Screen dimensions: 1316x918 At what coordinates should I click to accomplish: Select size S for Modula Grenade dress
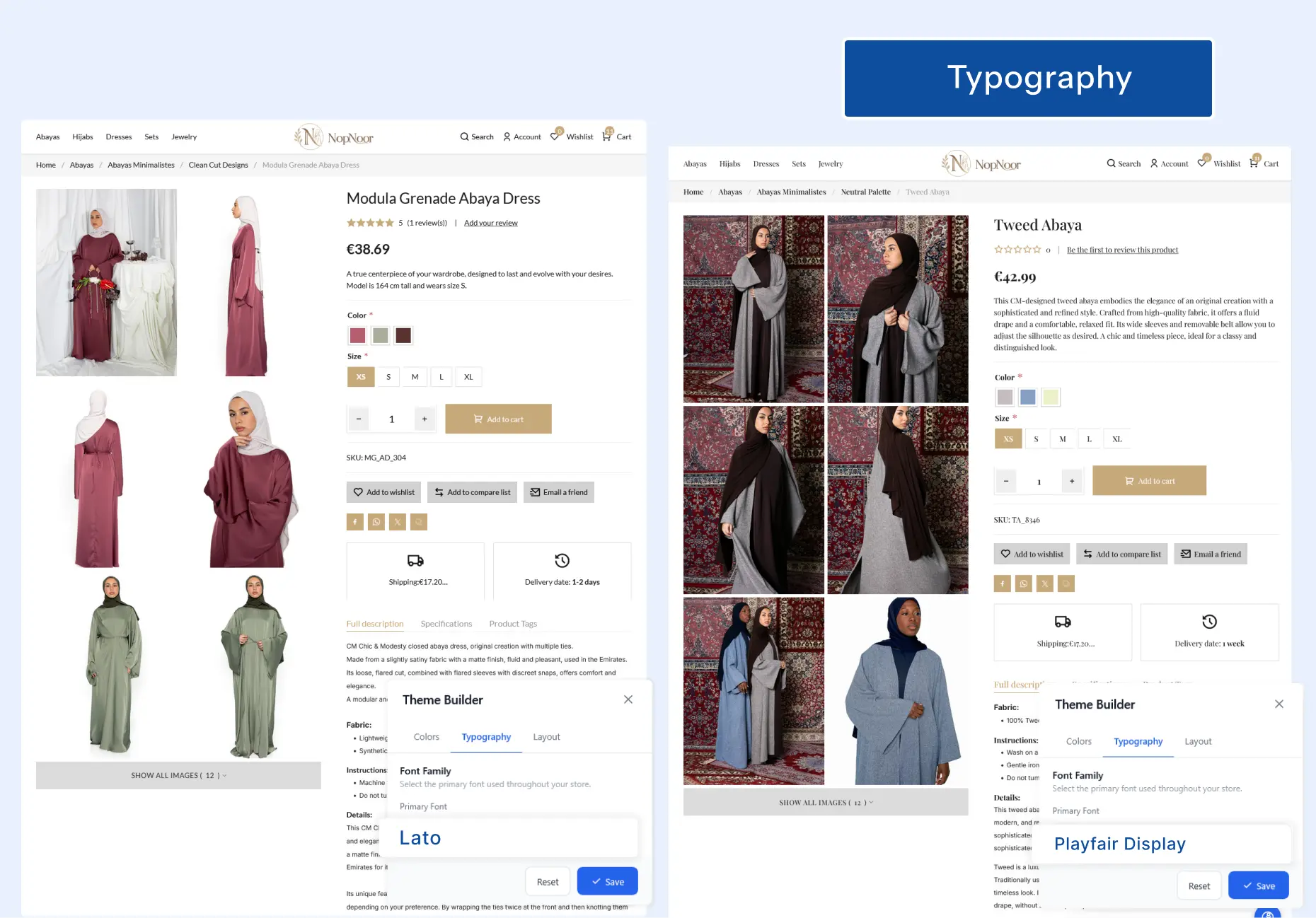pyautogui.click(x=388, y=377)
